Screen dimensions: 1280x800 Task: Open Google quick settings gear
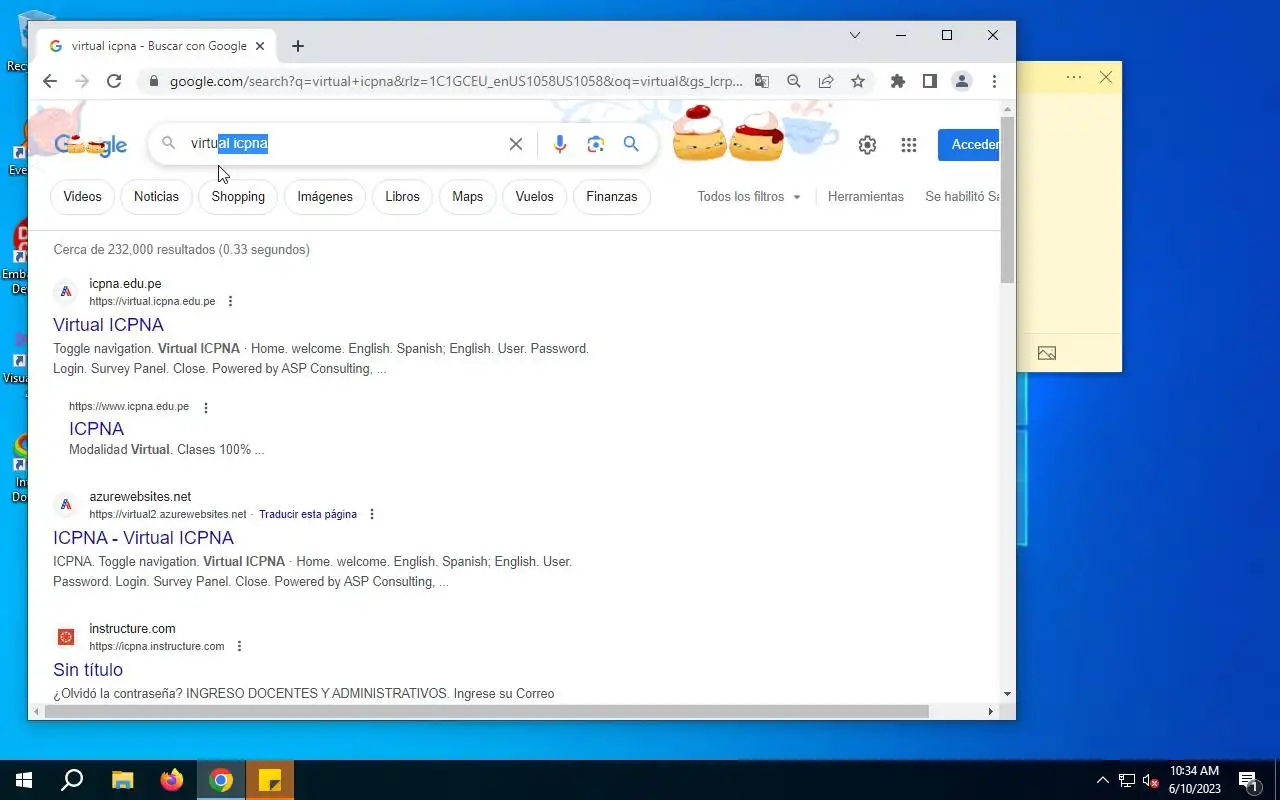point(867,145)
